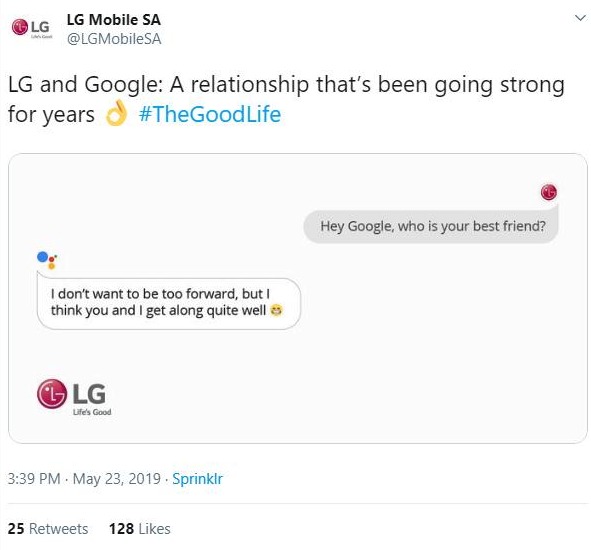Viewport: 591px width, 550px height.
Task: Click the @LGMobileSA handle
Action: click(x=114, y=39)
